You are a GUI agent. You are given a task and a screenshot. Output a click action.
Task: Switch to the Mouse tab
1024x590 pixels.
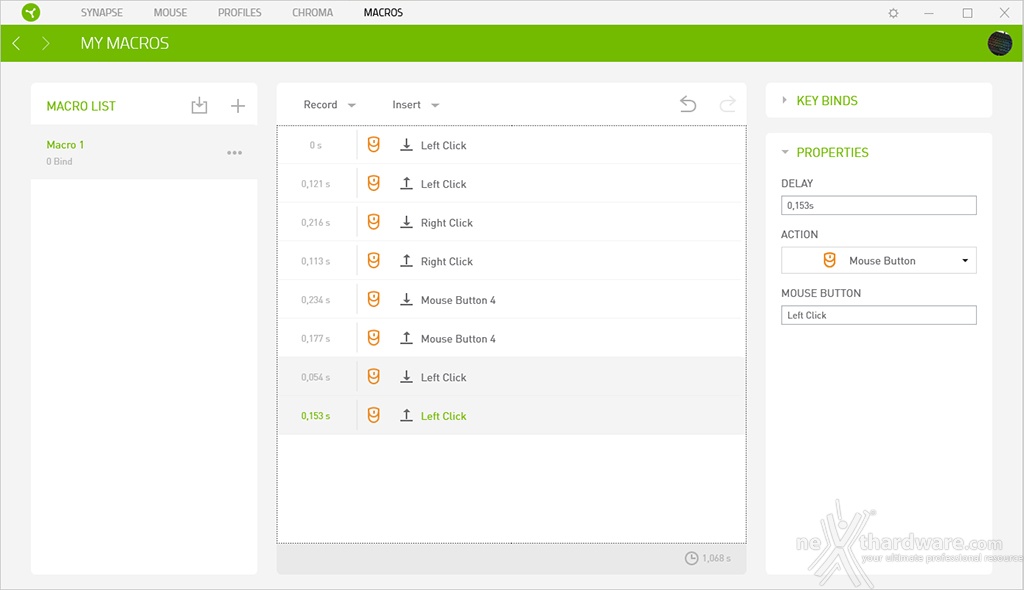(170, 12)
